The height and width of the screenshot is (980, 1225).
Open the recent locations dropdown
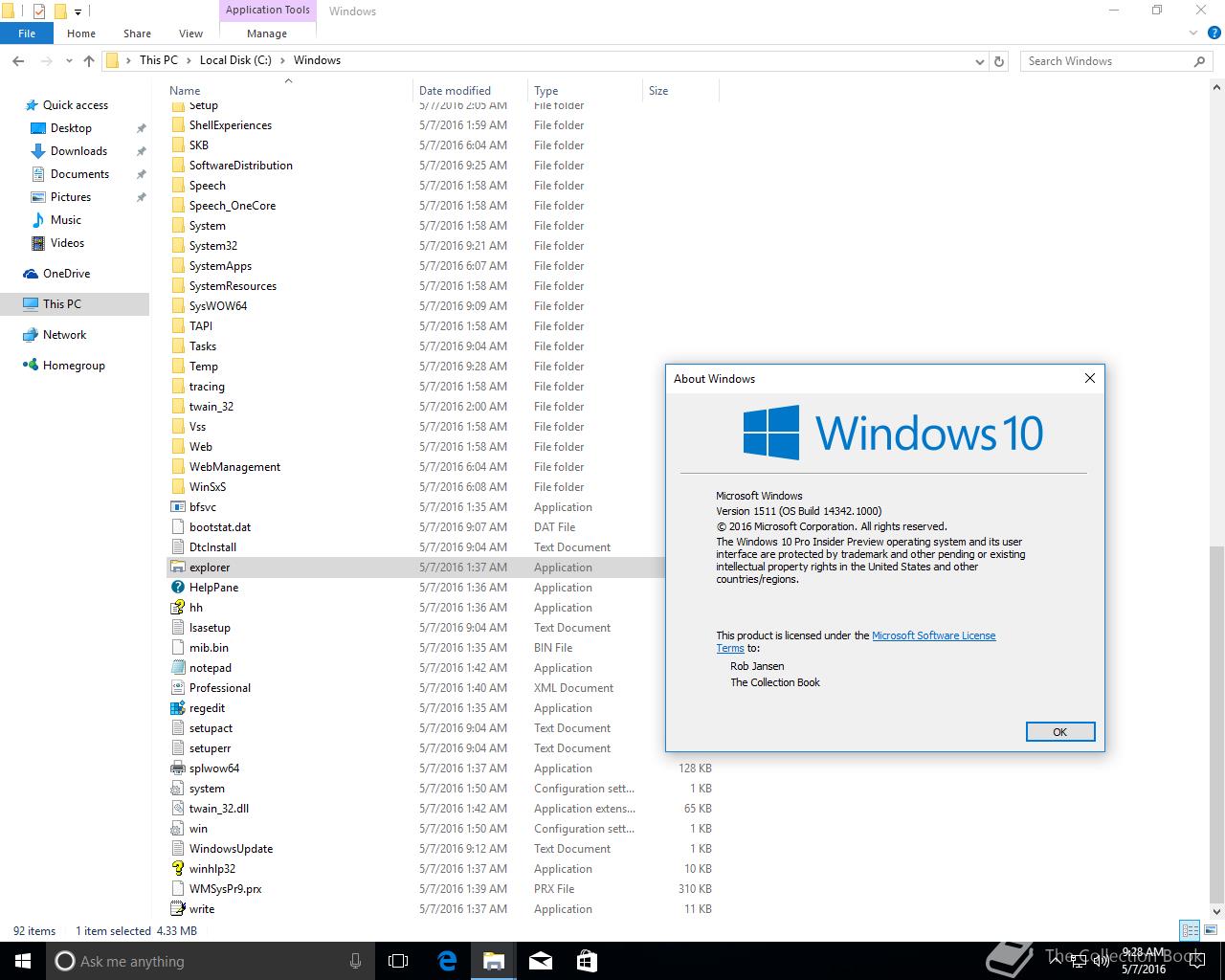pyautogui.click(x=69, y=60)
